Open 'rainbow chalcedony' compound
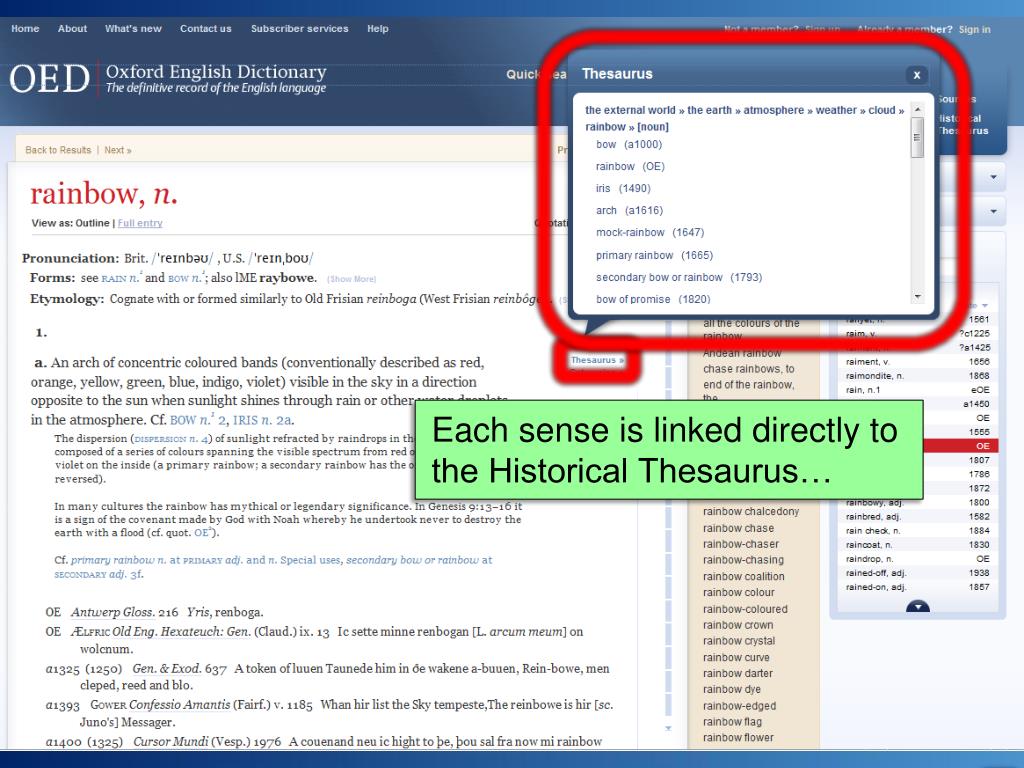The height and width of the screenshot is (768, 1024). pos(751,512)
